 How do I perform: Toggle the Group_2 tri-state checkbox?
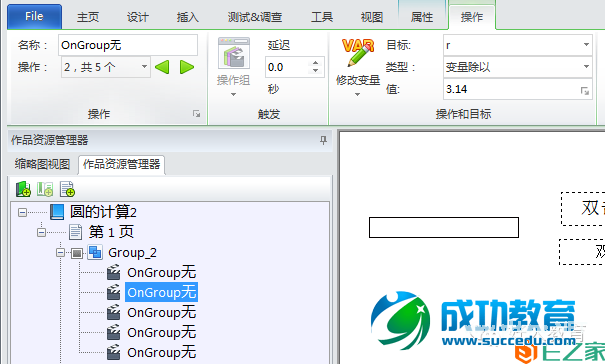click(x=77, y=253)
